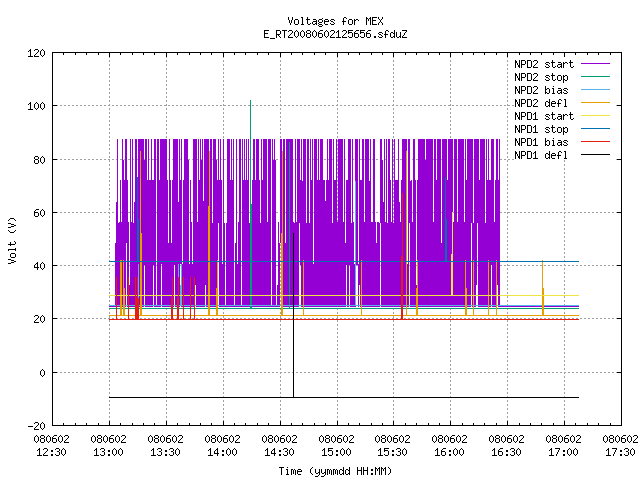Screen dimensions: 640x480
Task: Click the x-axis tick label 13:00
Action: coord(109,452)
